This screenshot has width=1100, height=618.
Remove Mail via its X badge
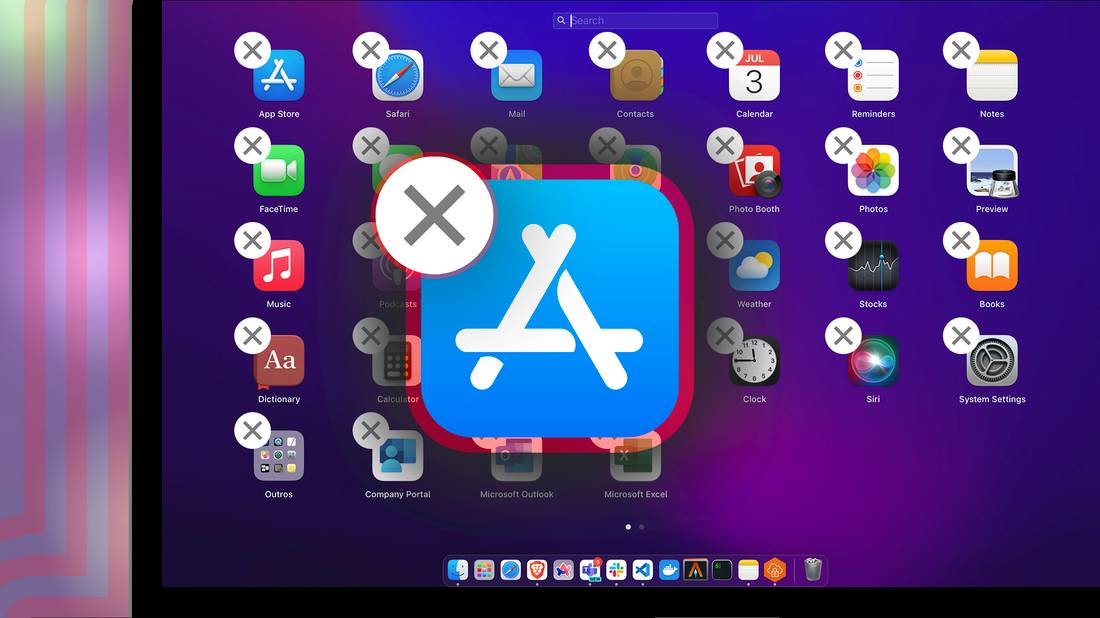pos(489,51)
